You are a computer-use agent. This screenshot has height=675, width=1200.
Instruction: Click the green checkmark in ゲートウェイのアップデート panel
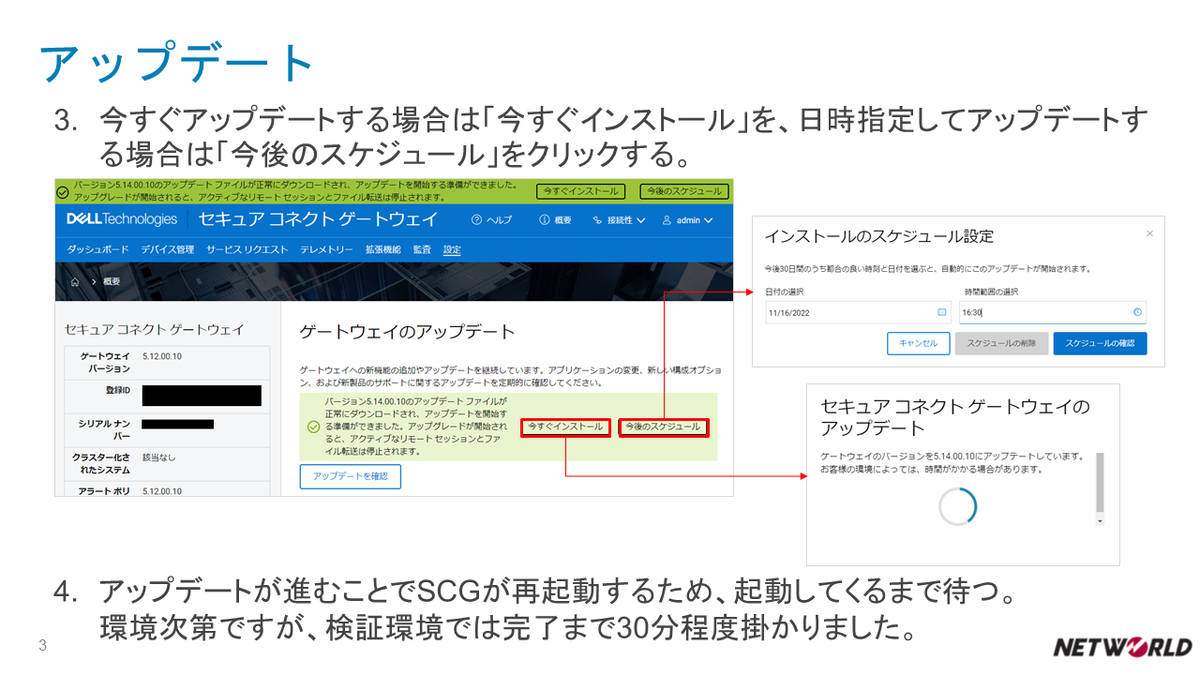pyautogui.click(x=313, y=427)
